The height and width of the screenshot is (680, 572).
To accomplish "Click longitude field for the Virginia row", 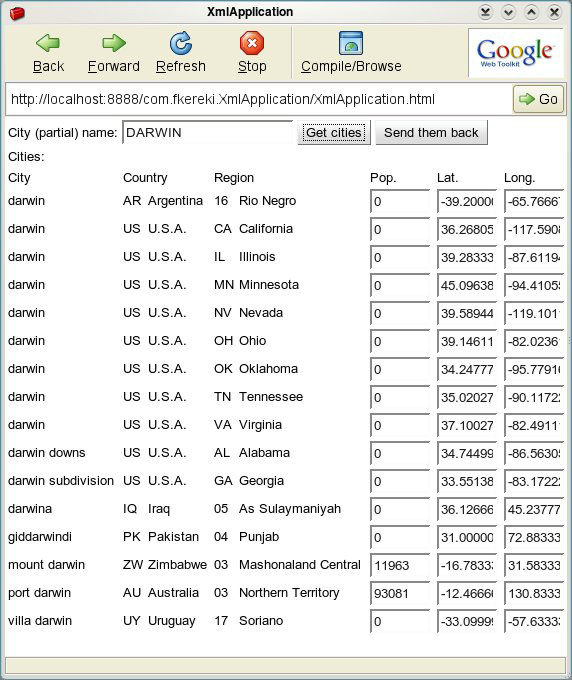I will click(534, 425).
